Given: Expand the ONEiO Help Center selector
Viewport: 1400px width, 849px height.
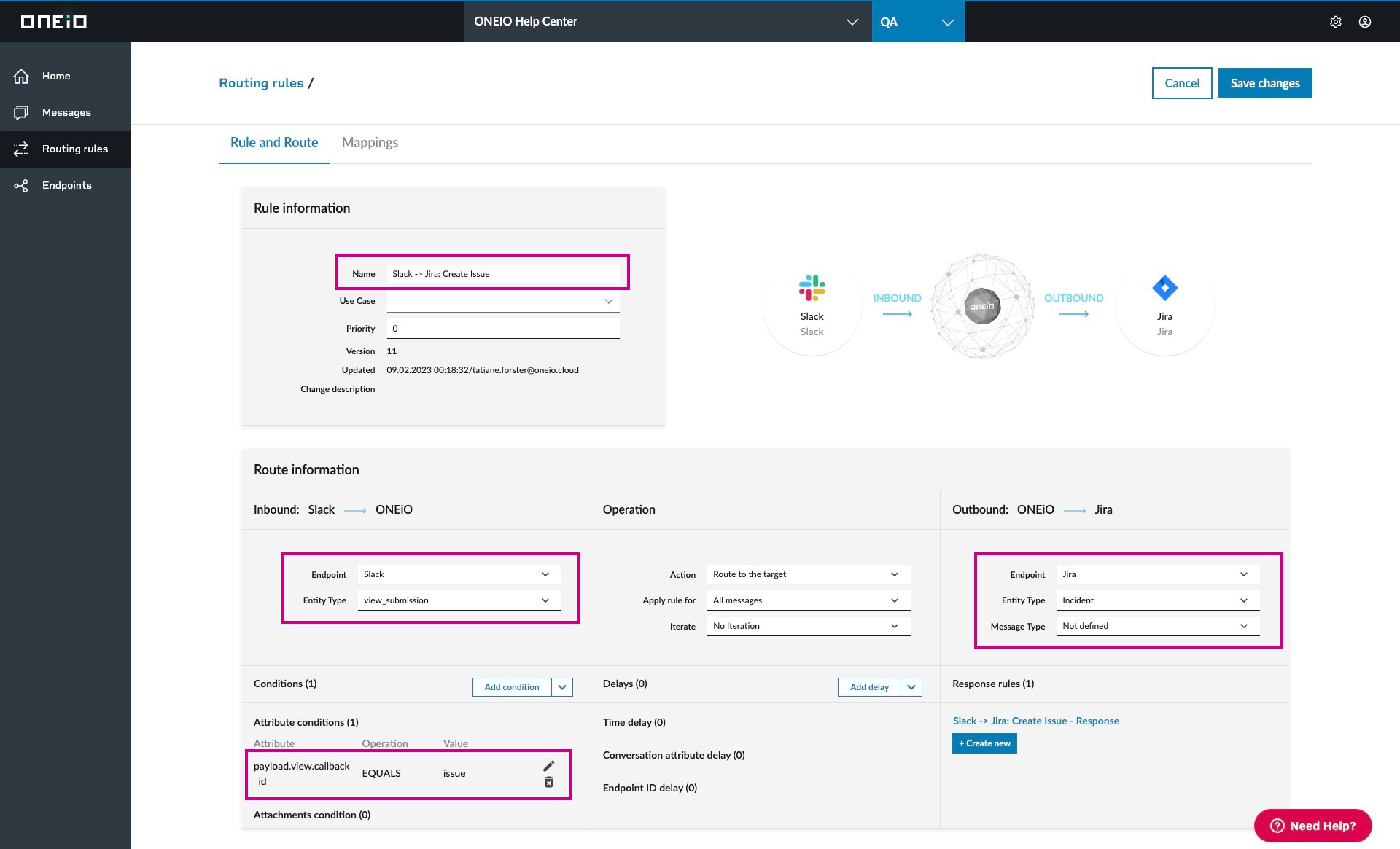Looking at the screenshot, I should 667,22.
